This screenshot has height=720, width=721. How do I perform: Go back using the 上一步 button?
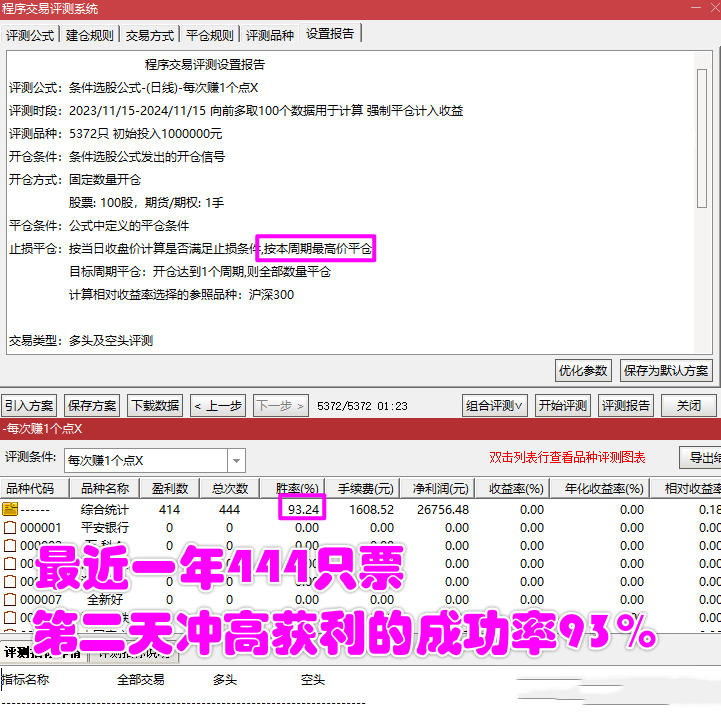pyautogui.click(x=218, y=405)
